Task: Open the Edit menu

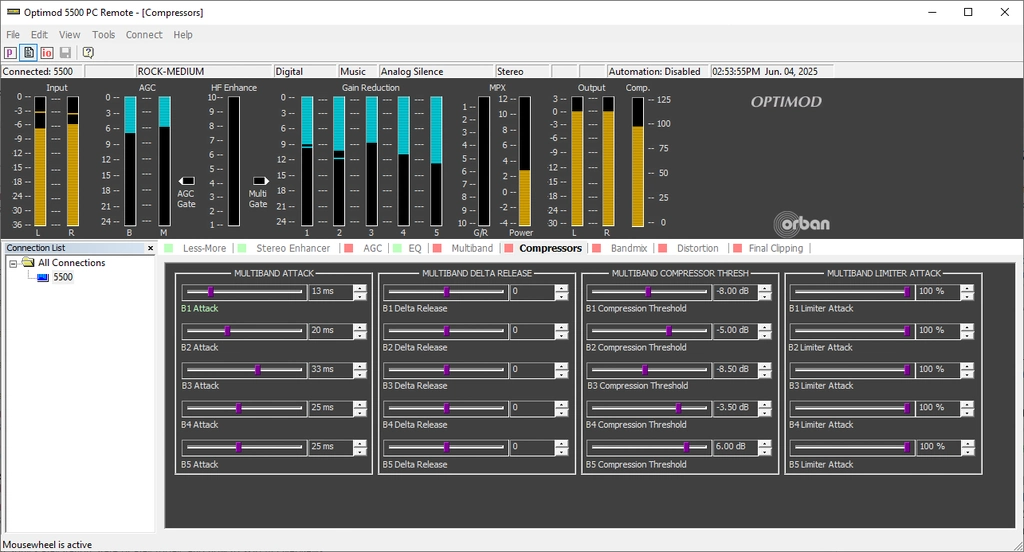Action: pyautogui.click(x=39, y=35)
